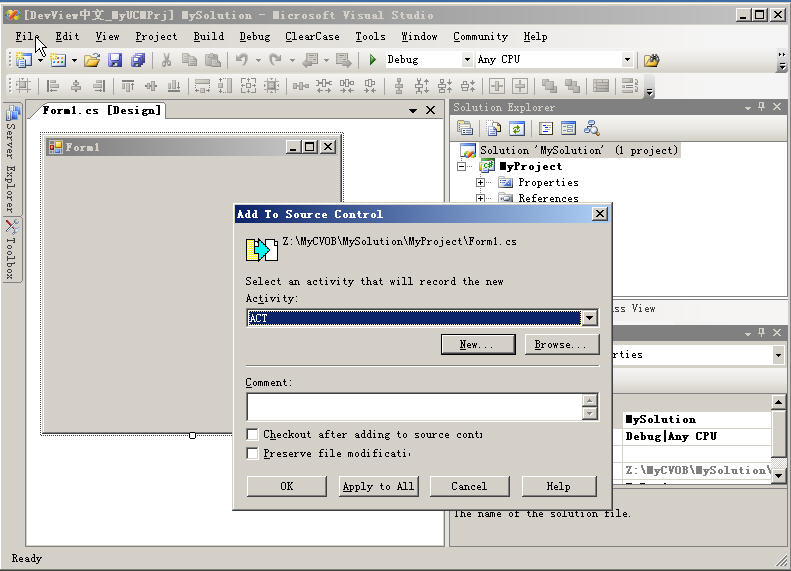Click the Properties icon in the Solution Explorer toolbar
This screenshot has height=571, width=791.
[465, 128]
